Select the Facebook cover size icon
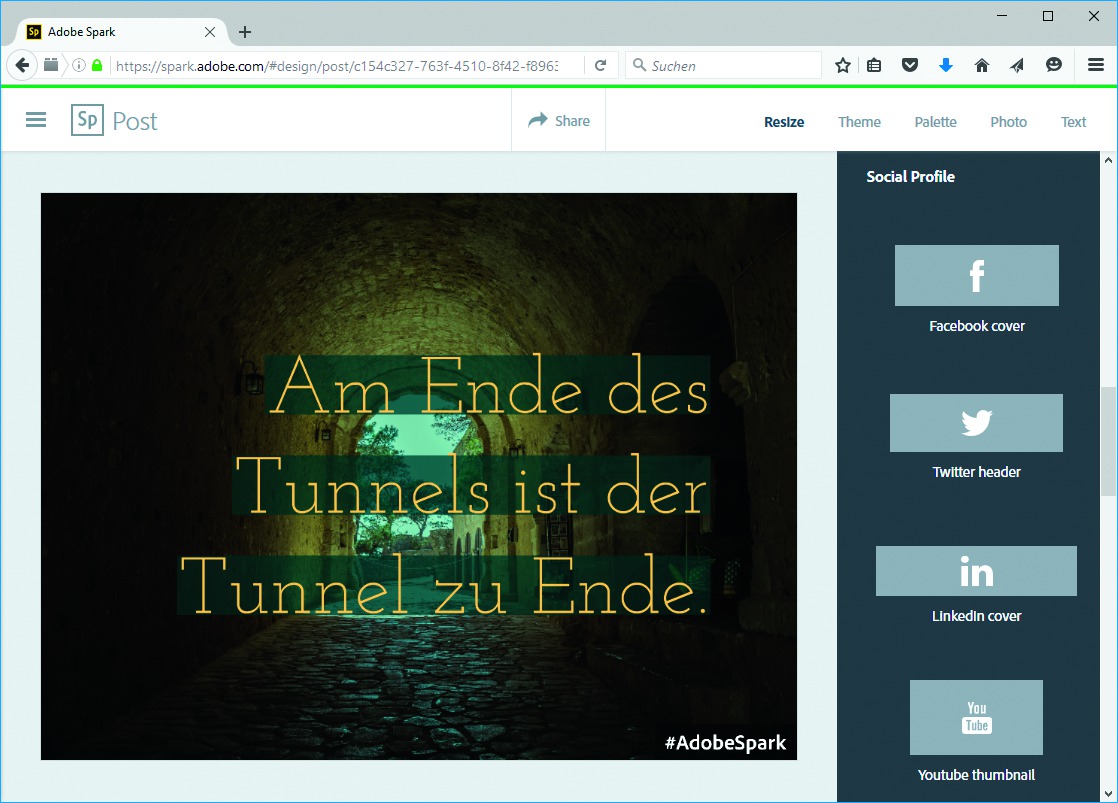The image size is (1118, 803). pyautogui.click(x=976, y=276)
